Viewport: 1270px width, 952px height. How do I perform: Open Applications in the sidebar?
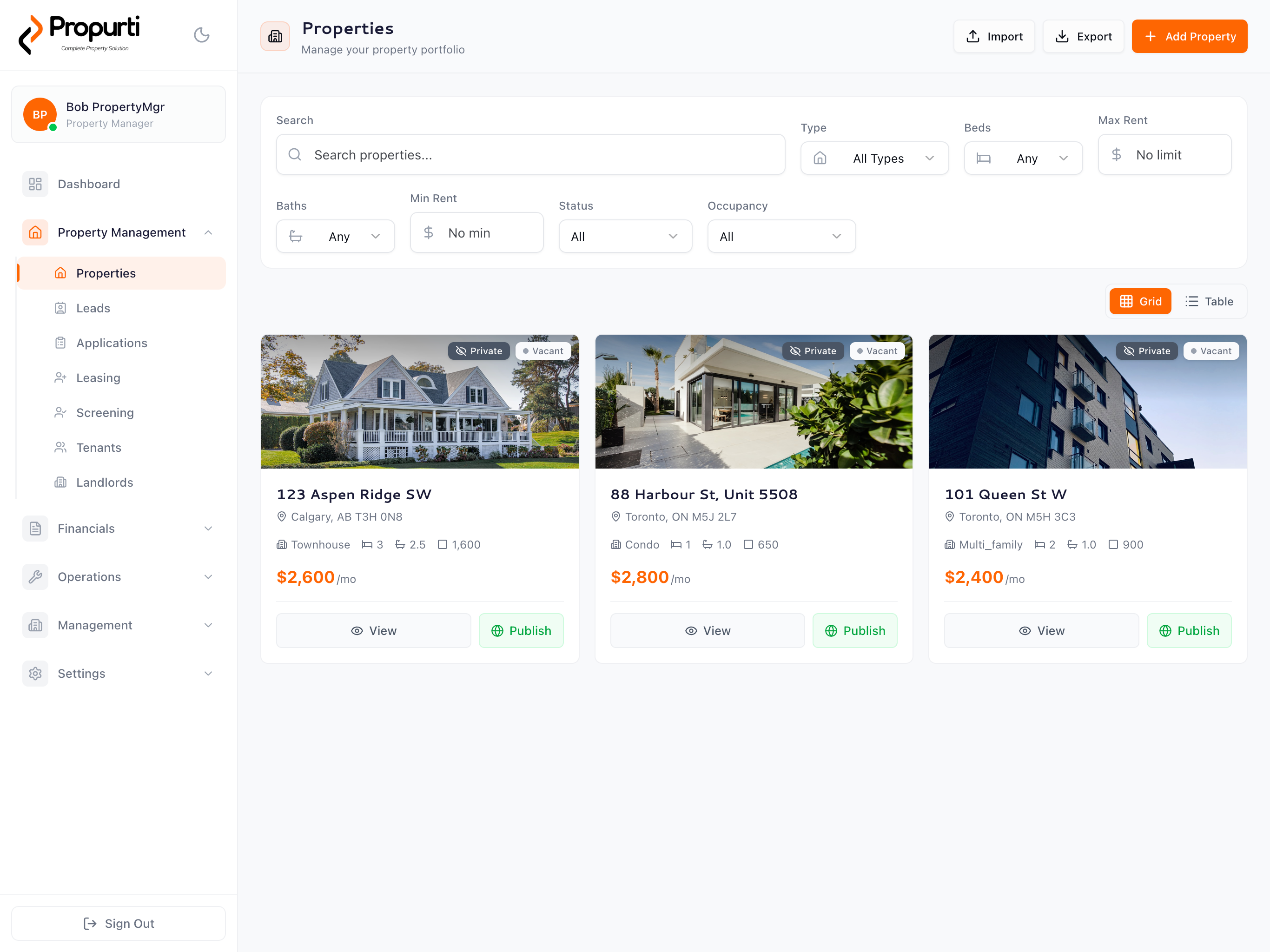(x=112, y=343)
